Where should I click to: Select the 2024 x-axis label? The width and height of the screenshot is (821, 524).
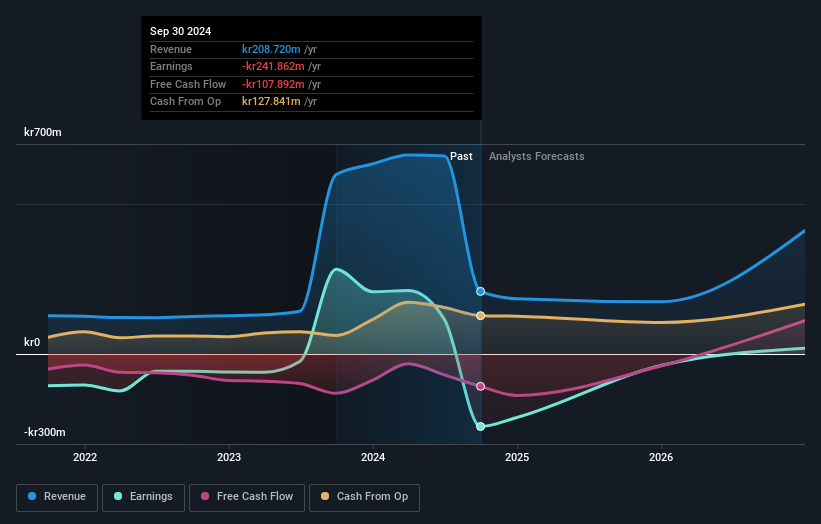pyautogui.click(x=373, y=457)
